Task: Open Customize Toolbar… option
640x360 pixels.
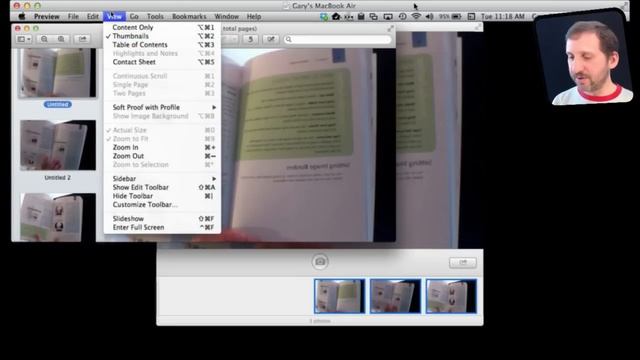Action: pos(162,204)
